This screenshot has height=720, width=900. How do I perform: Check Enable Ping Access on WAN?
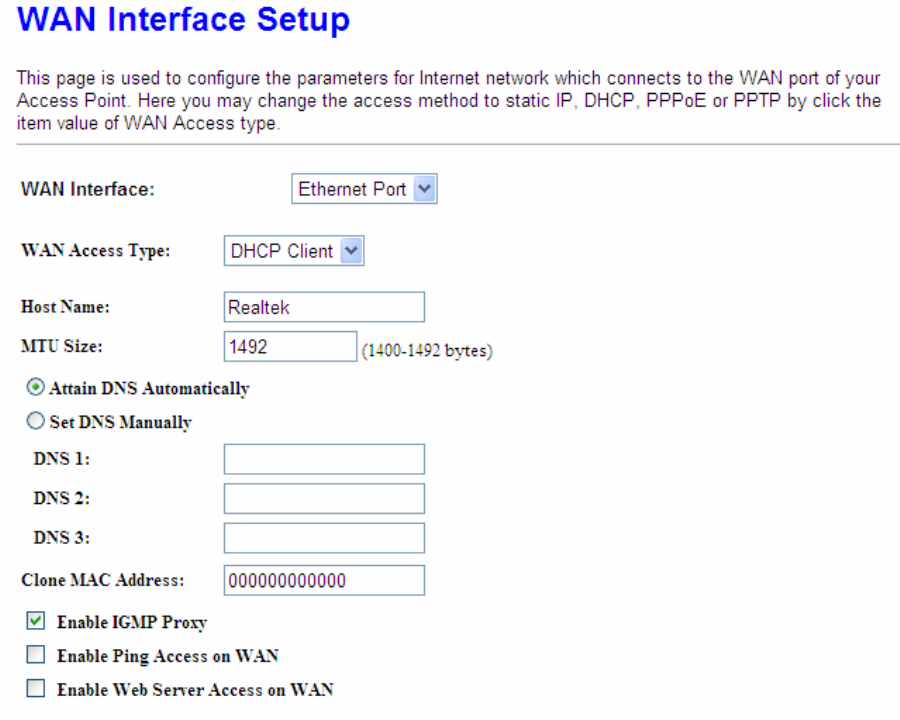(x=36, y=655)
